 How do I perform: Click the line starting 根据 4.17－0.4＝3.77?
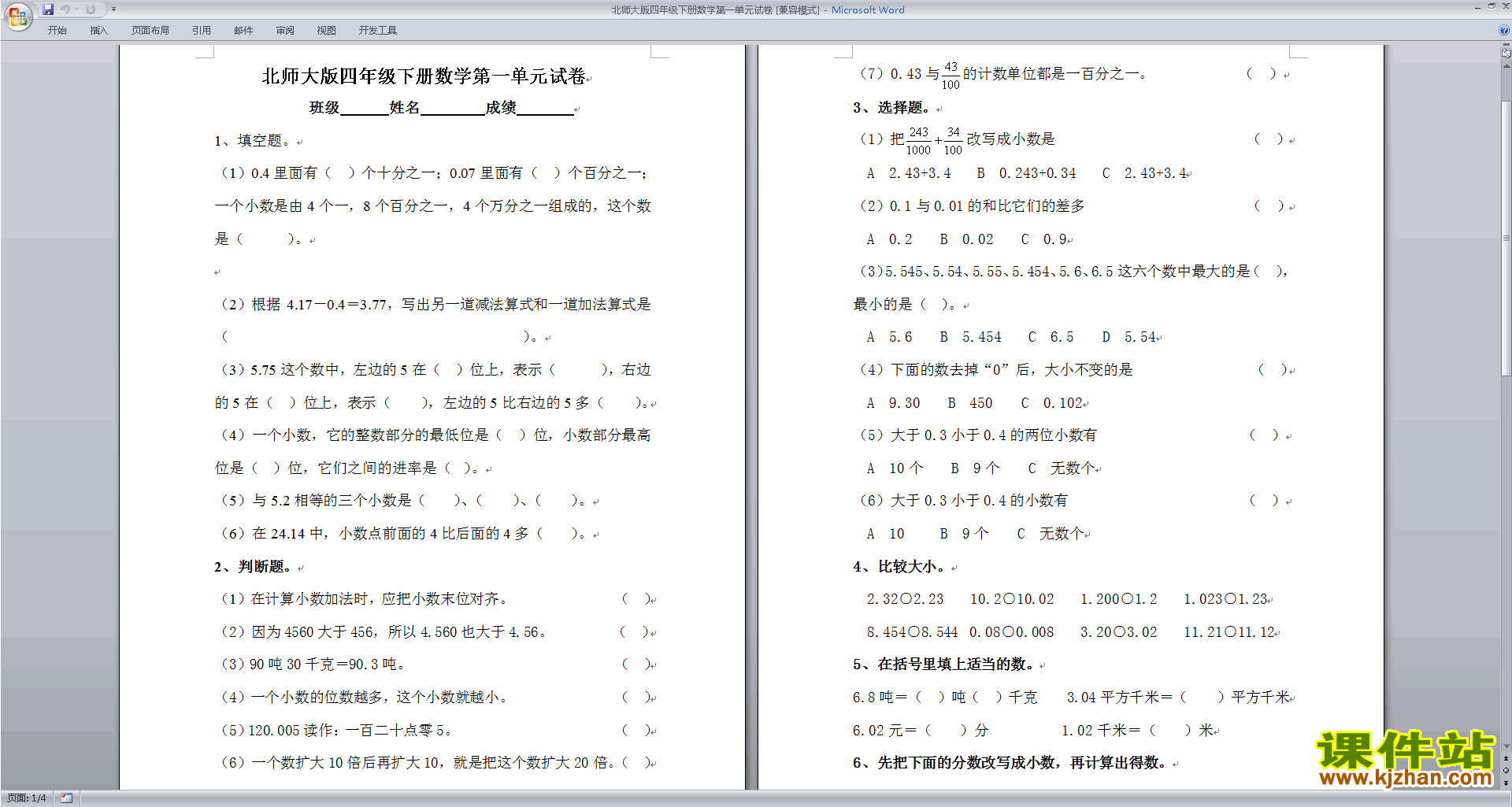[x=435, y=305]
